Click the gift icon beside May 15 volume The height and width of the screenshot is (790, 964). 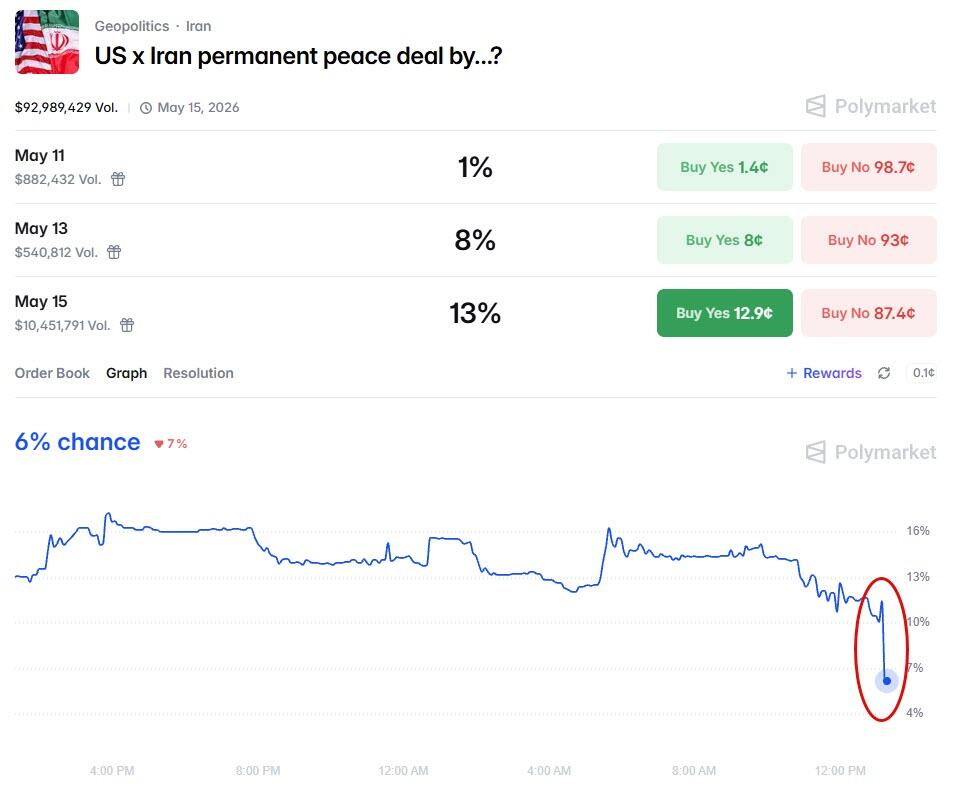tap(127, 325)
